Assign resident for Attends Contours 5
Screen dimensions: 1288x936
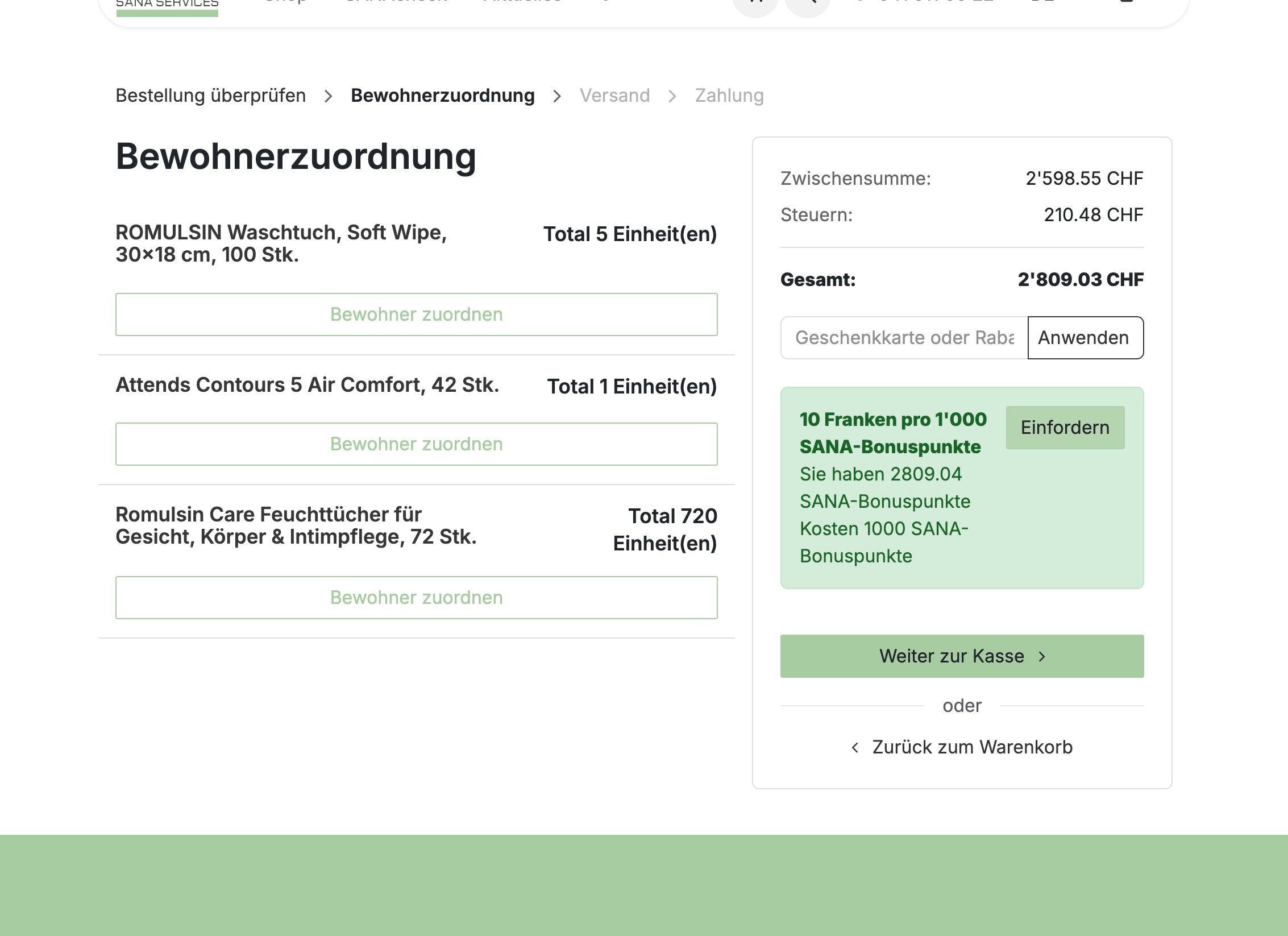pyautogui.click(x=416, y=444)
